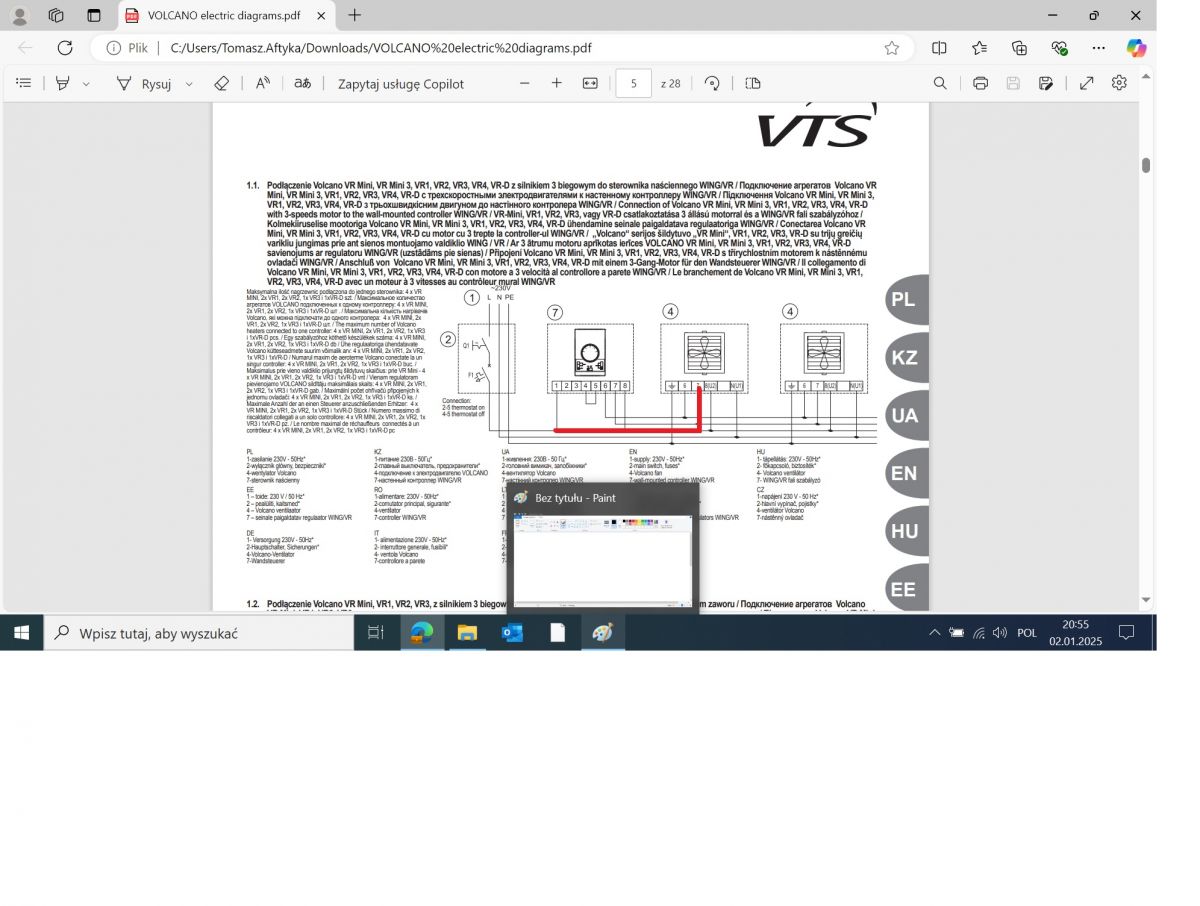Toggle page view layout

click(753, 84)
